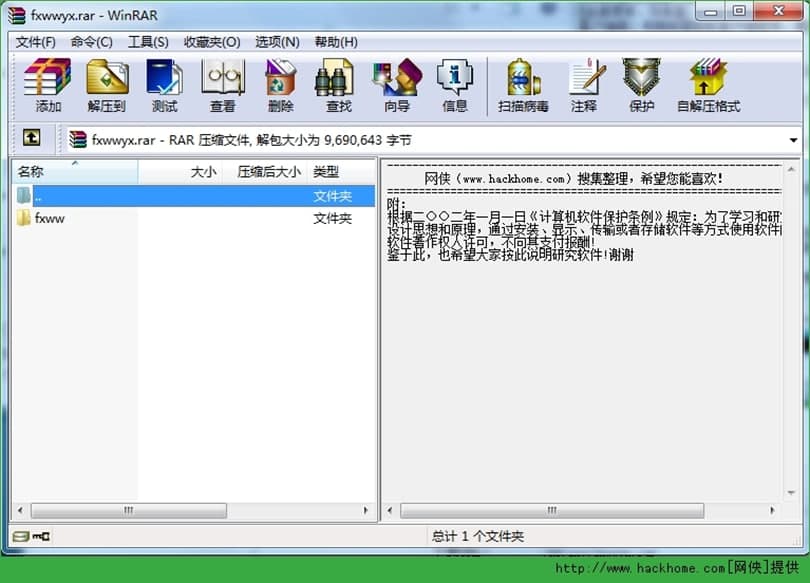This screenshot has width=810, height=583.
Task: Click the 解压到 (Extract To) icon
Action: (x=105, y=84)
